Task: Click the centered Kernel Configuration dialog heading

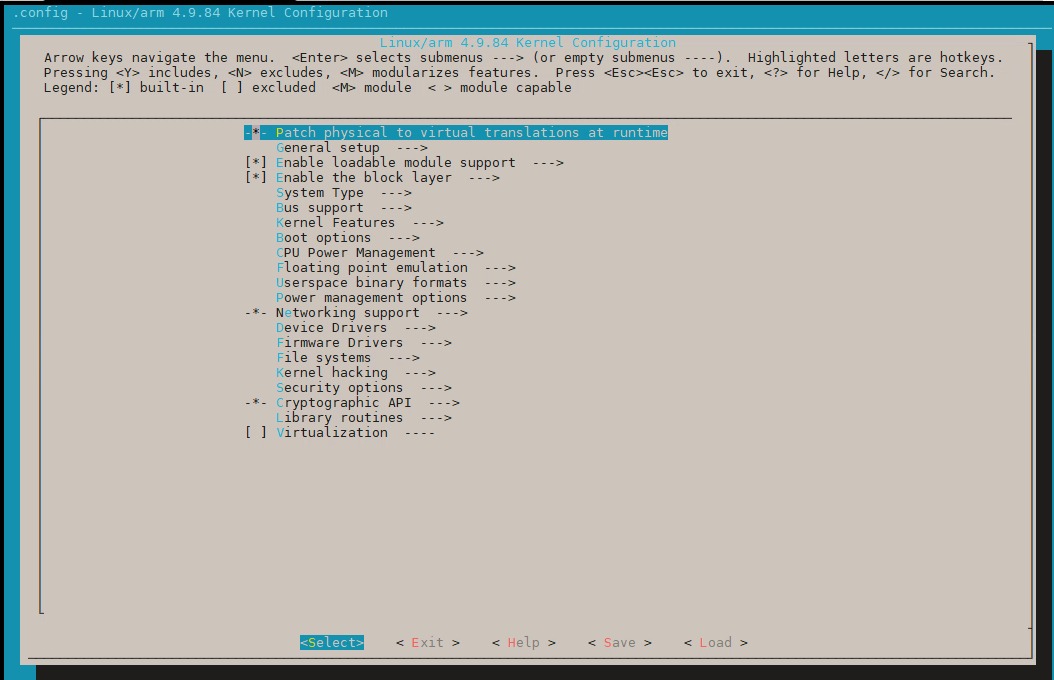Action: 528,42
